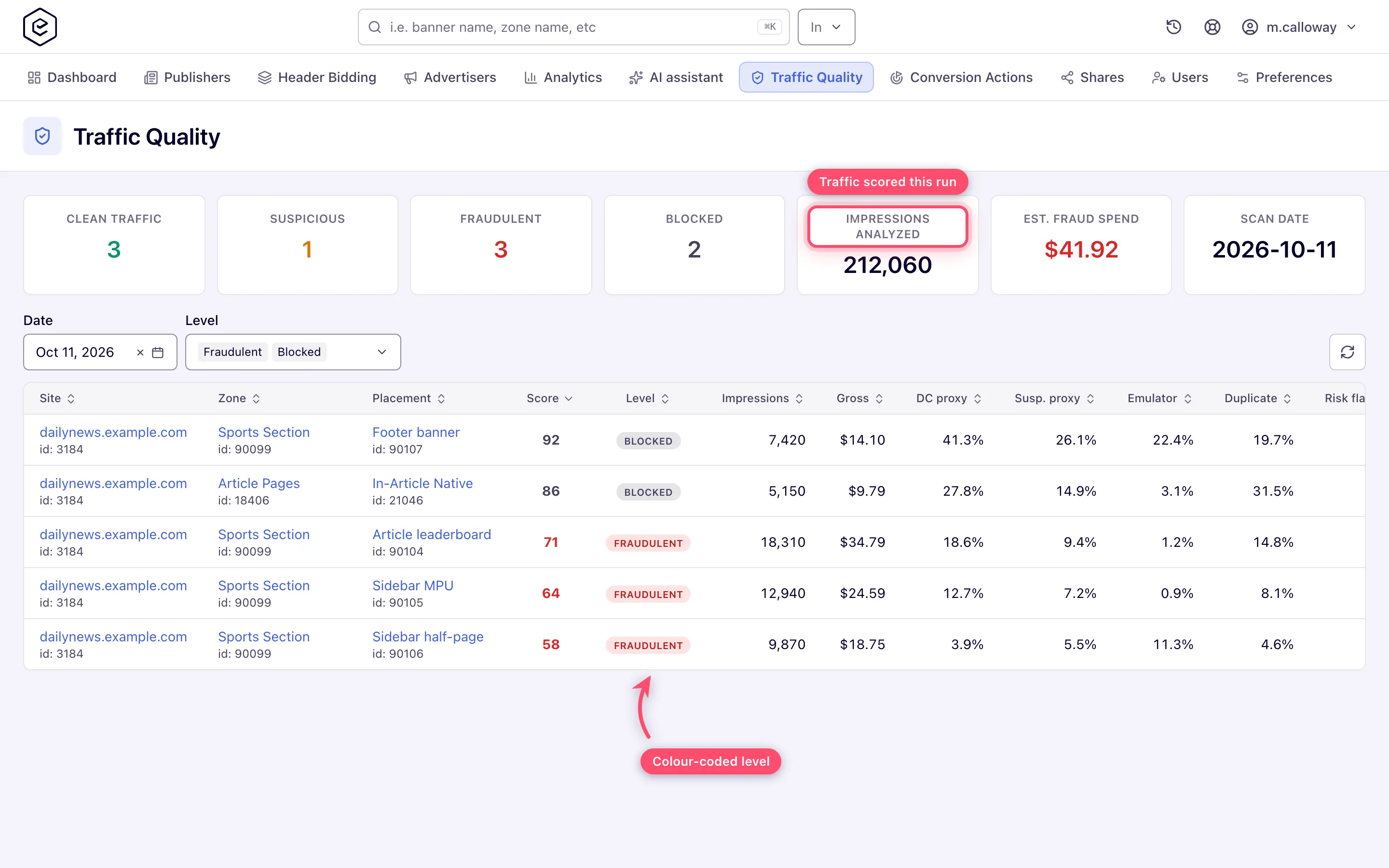
Task: Sort by the Duplicate column
Action: (1257, 398)
